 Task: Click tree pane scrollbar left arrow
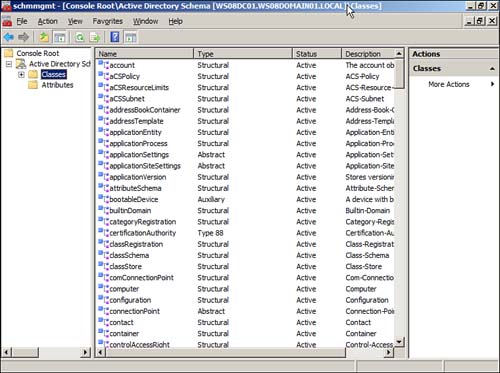coord(7,352)
